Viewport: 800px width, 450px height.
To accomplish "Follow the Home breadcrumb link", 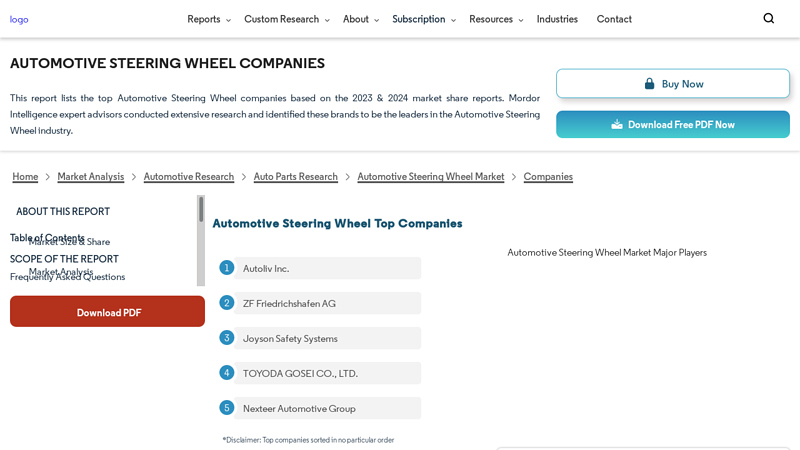I will click(25, 177).
